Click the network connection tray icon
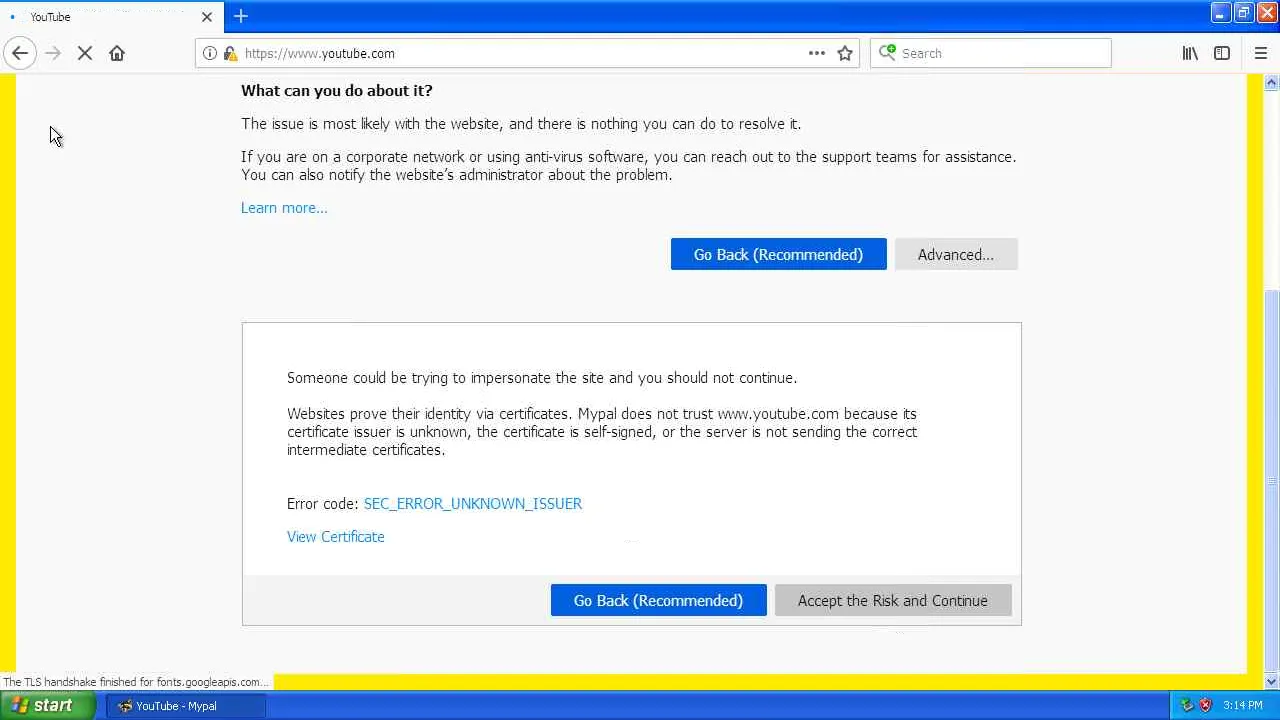The height and width of the screenshot is (720, 1280). 1187,705
